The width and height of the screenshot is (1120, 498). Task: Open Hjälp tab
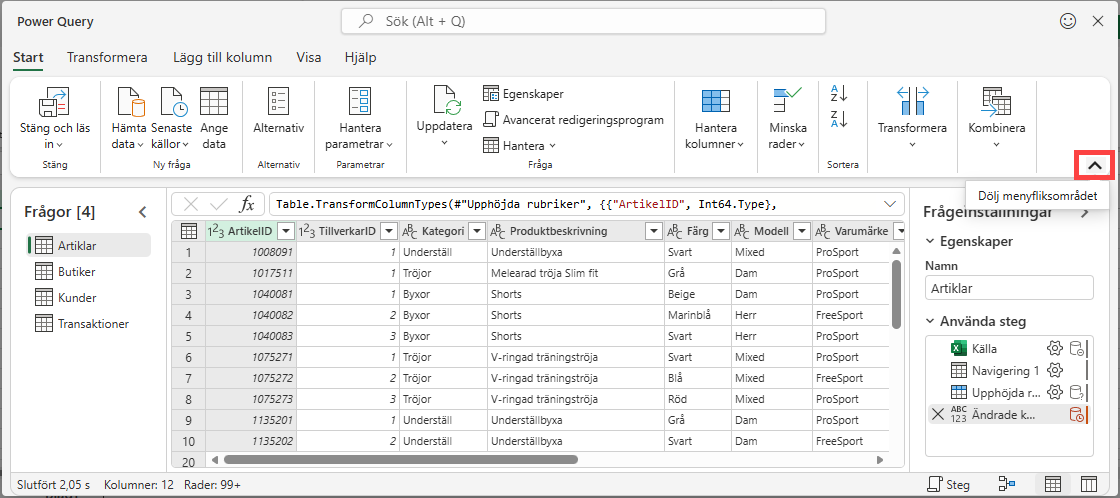360,58
